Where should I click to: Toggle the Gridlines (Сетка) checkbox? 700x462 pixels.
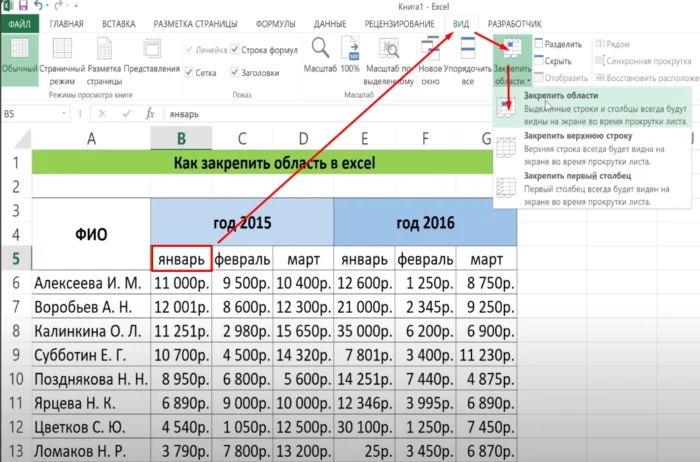click(188, 72)
